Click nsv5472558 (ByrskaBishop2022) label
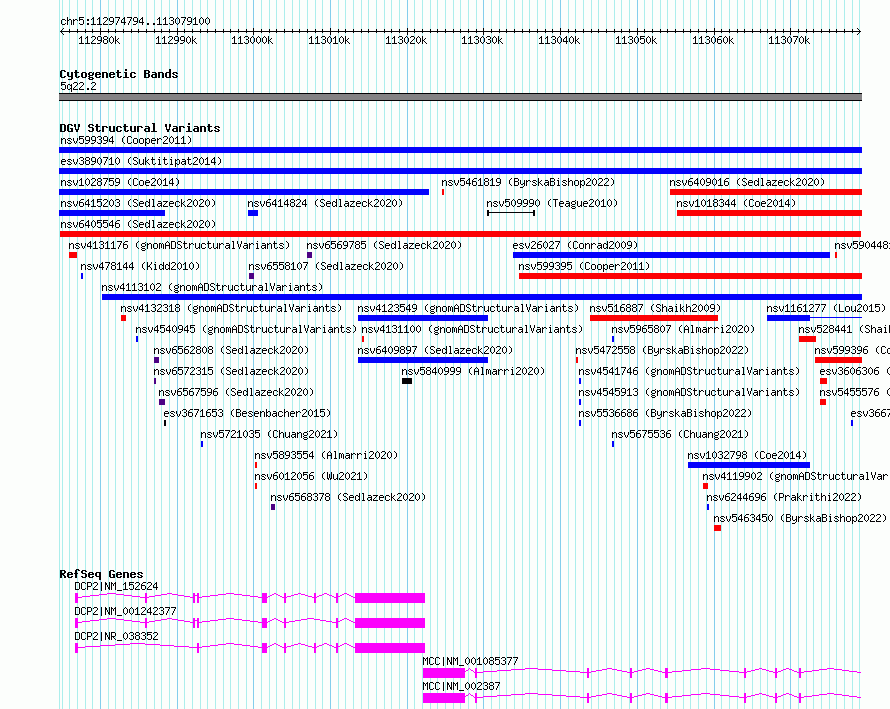The image size is (890, 709). pyautogui.click(x=662, y=350)
